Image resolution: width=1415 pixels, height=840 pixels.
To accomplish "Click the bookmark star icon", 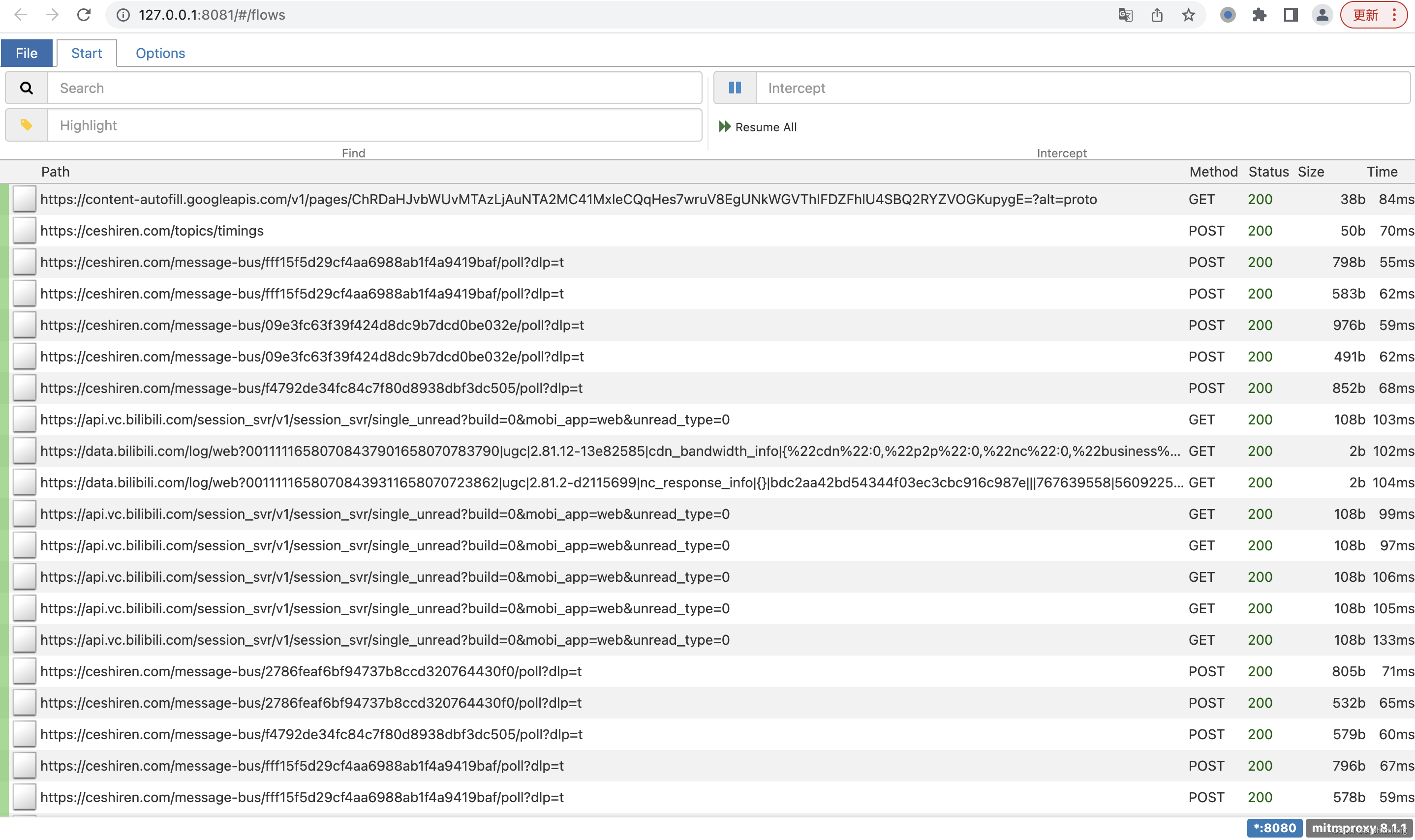I will point(1189,15).
